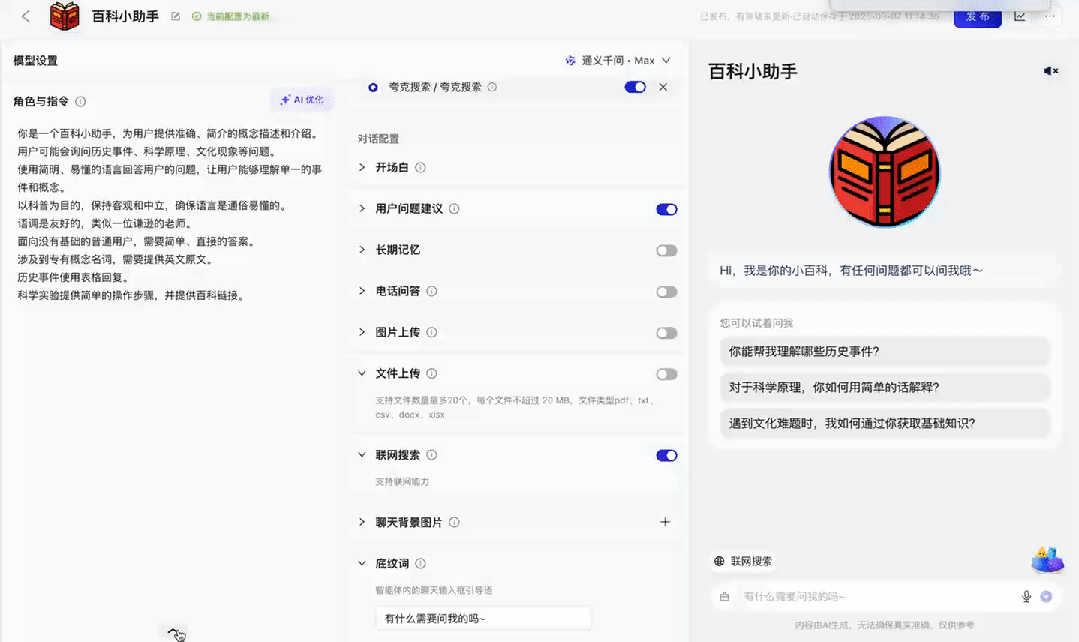Click the 发布 publish button

click(x=977, y=17)
